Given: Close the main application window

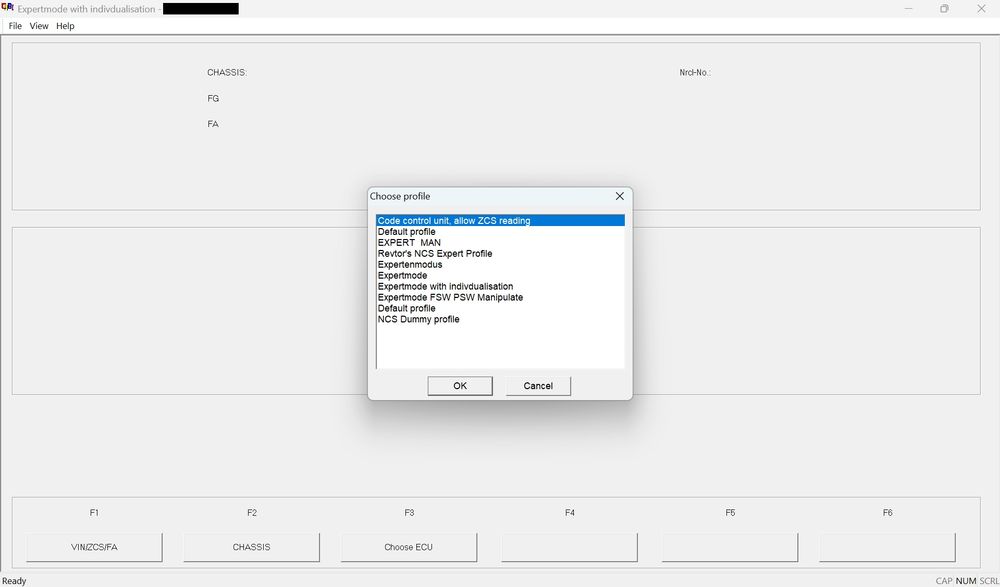Looking at the screenshot, I should coord(981,8).
